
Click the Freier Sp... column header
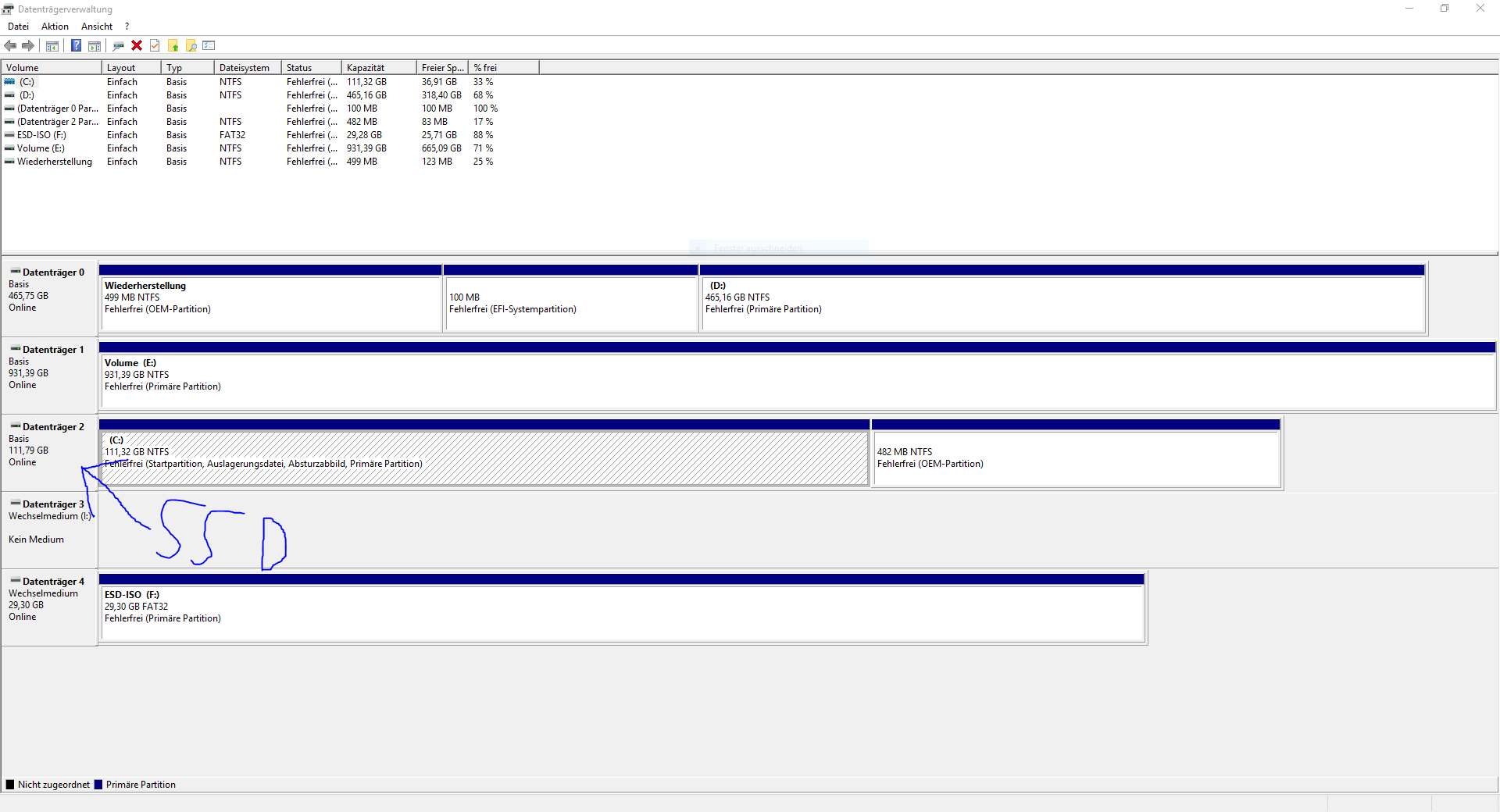[x=442, y=68]
